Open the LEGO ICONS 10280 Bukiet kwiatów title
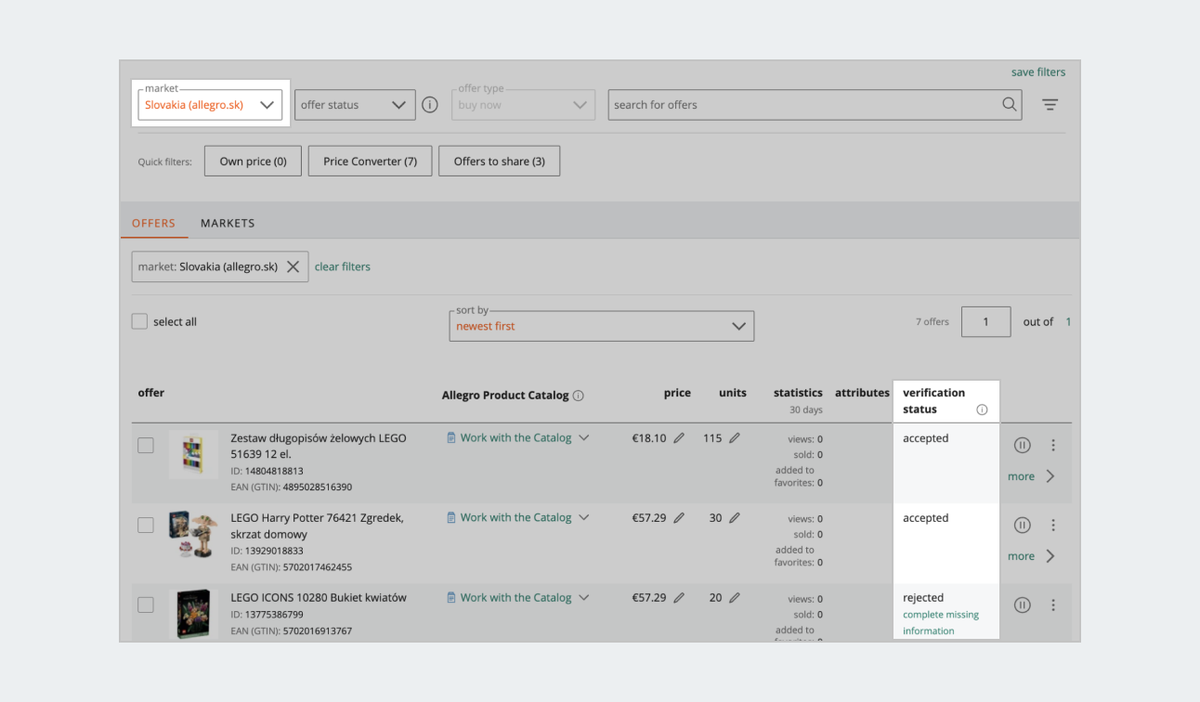 318,598
